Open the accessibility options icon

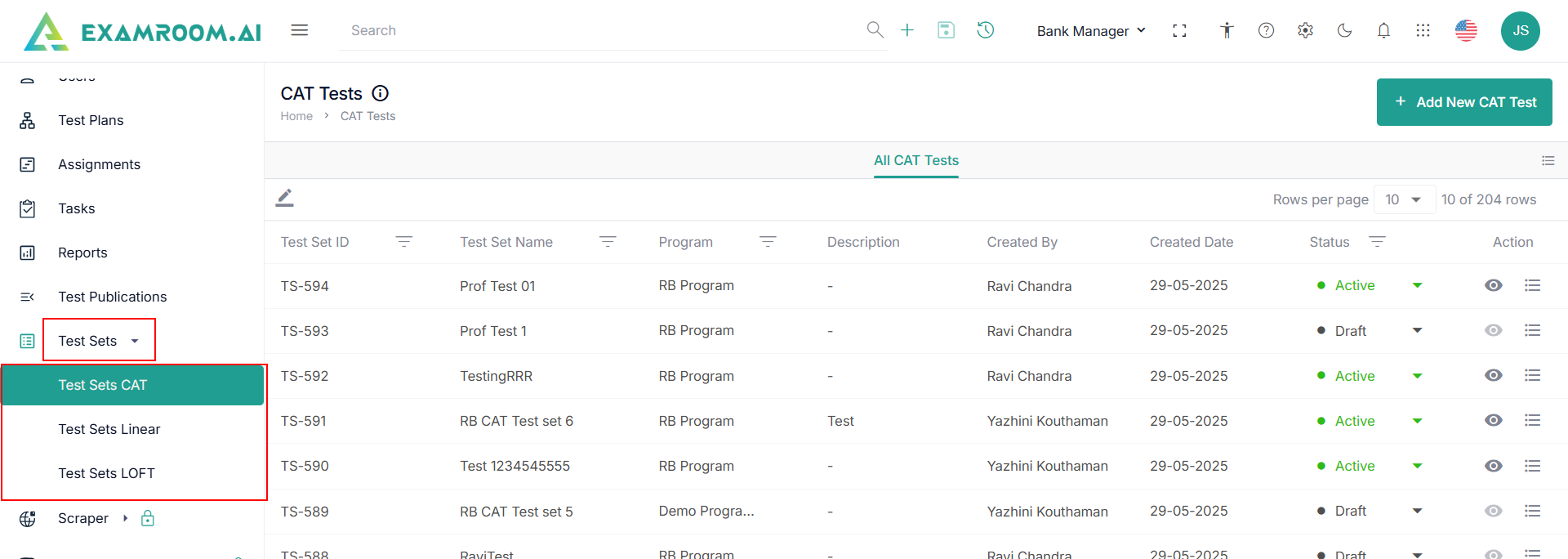(x=1226, y=30)
